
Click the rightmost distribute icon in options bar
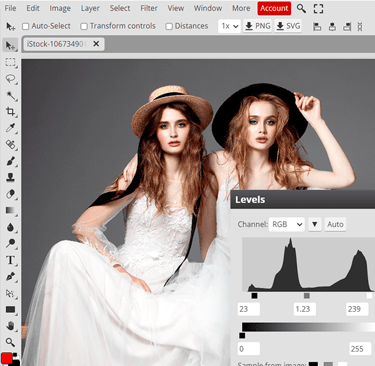click(360, 27)
